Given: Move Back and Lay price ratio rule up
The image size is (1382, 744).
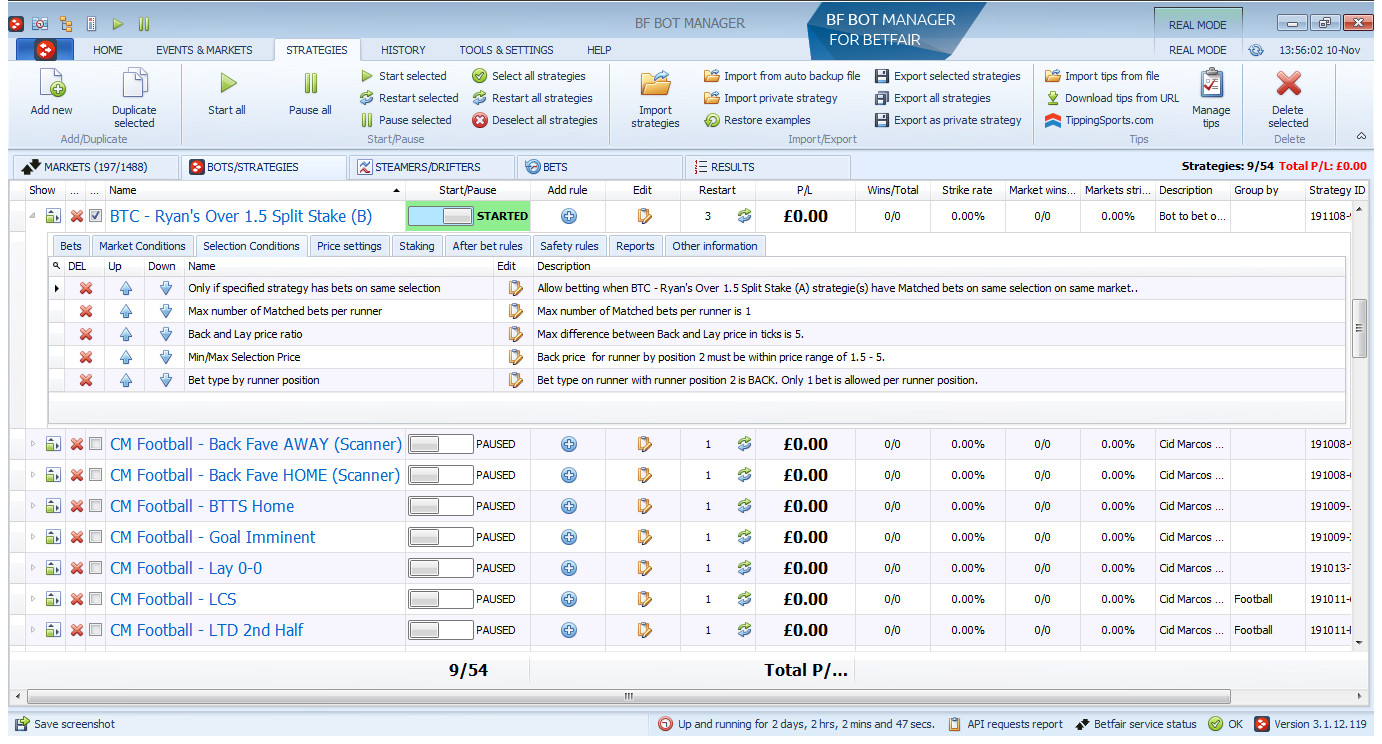Looking at the screenshot, I should [126, 334].
